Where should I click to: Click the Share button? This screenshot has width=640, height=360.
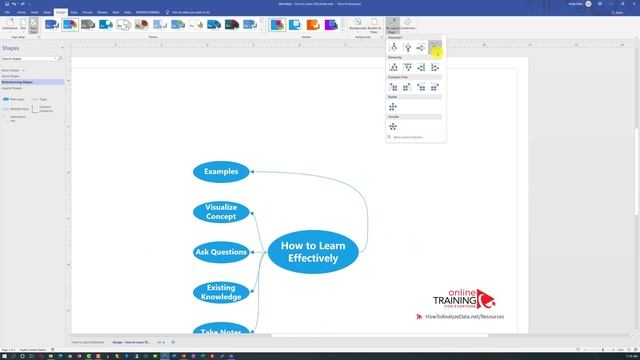pos(618,13)
